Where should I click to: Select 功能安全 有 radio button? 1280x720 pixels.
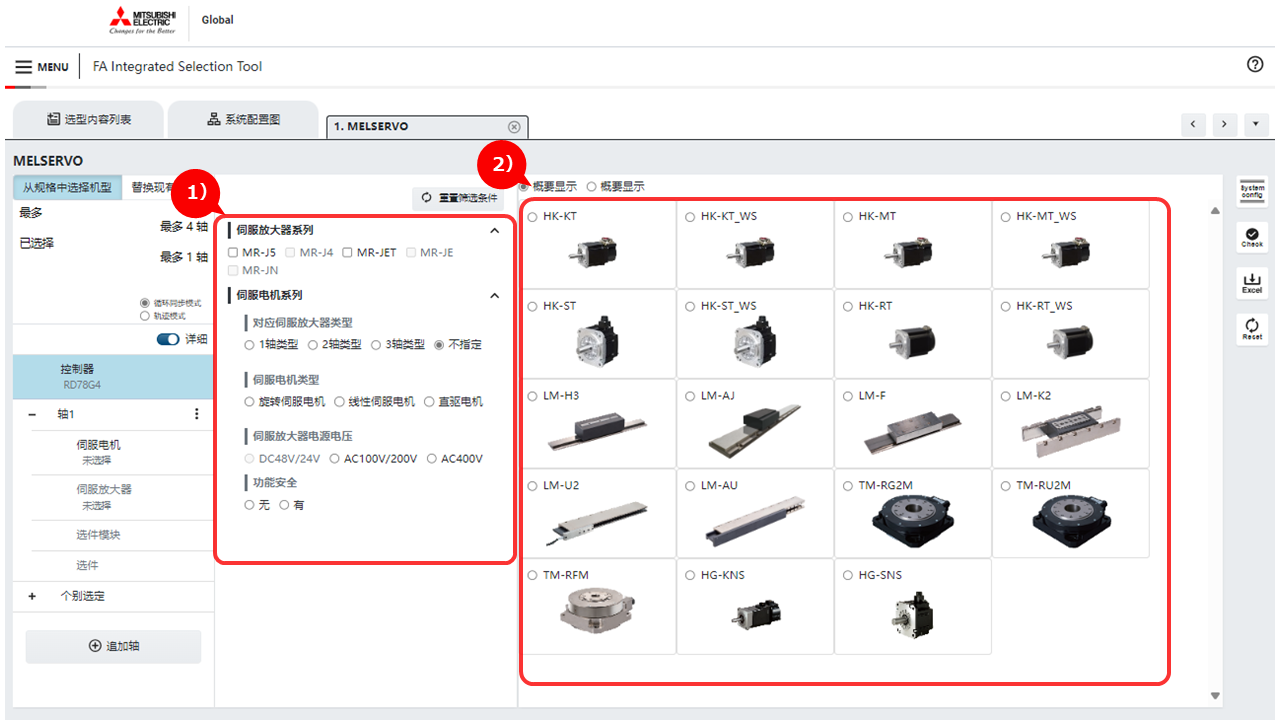(284, 506)
